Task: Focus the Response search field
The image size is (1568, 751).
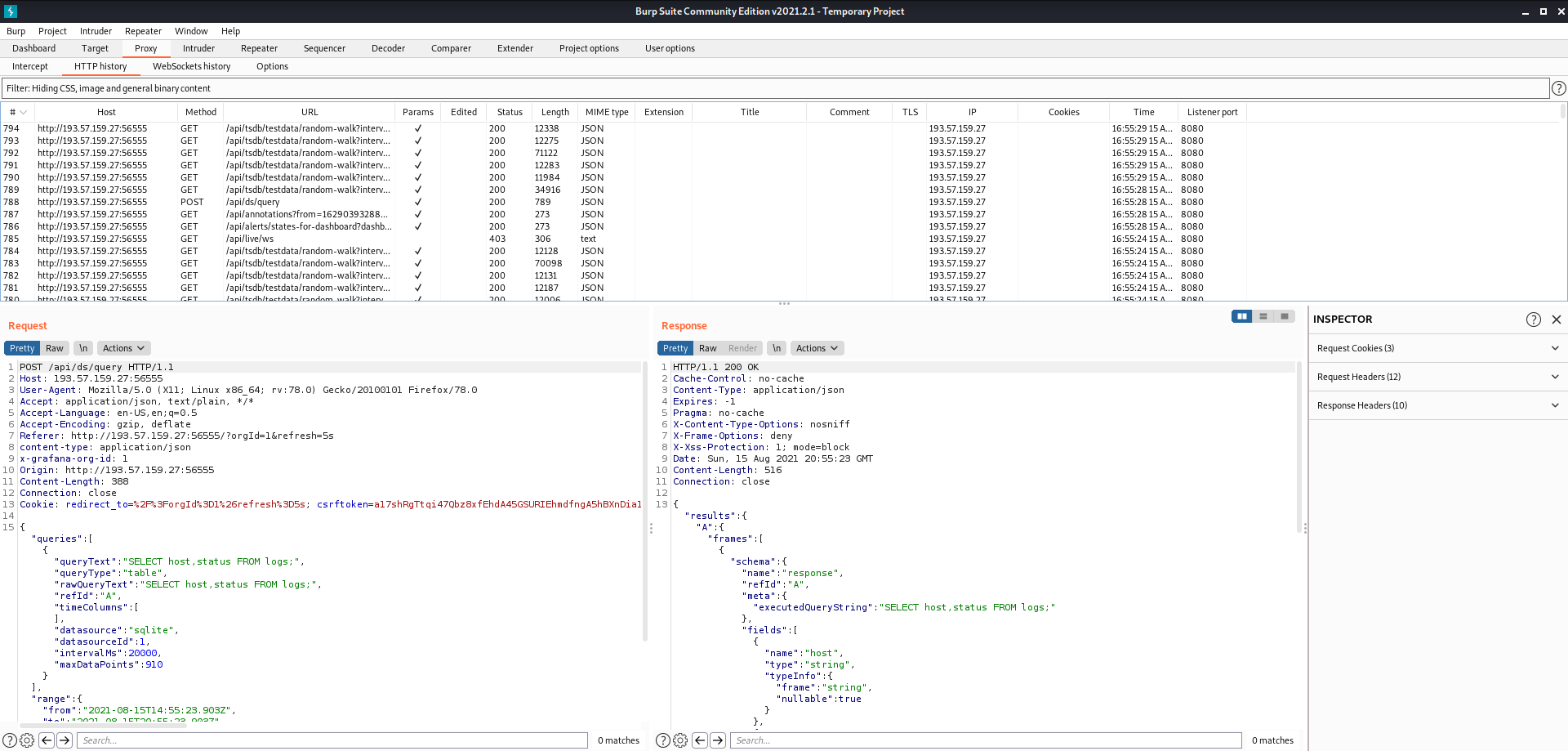Action: click(x=986, y=740)
